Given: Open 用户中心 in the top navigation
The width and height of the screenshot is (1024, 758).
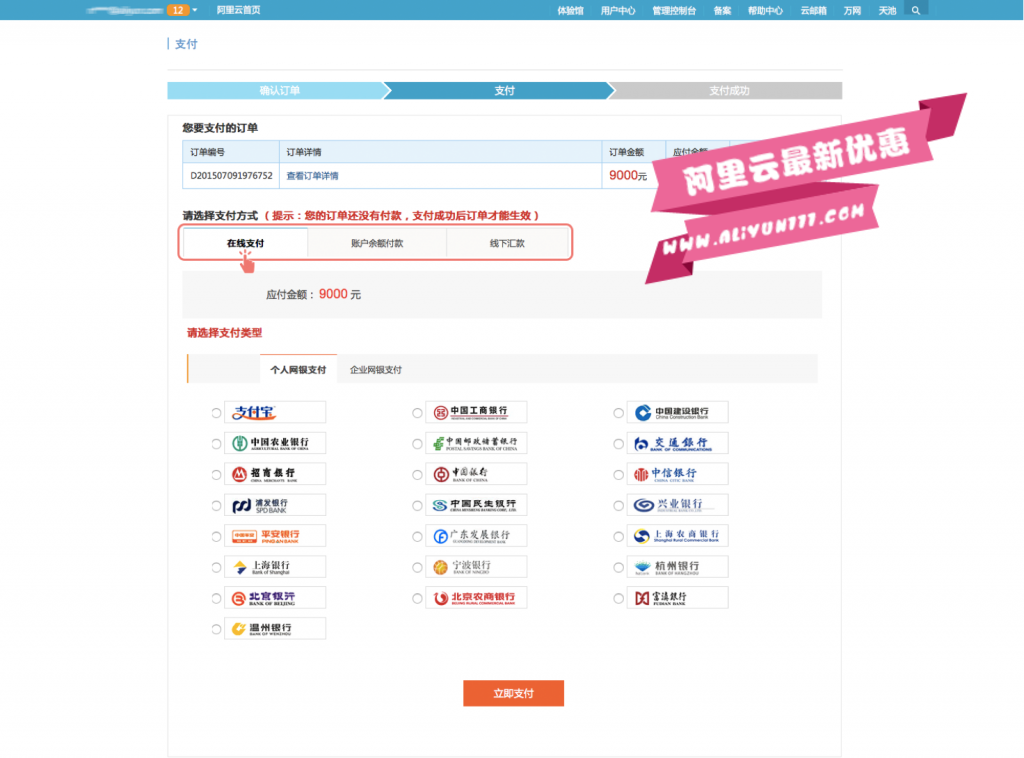Looking at the screenshot, I should click(618, 10).
